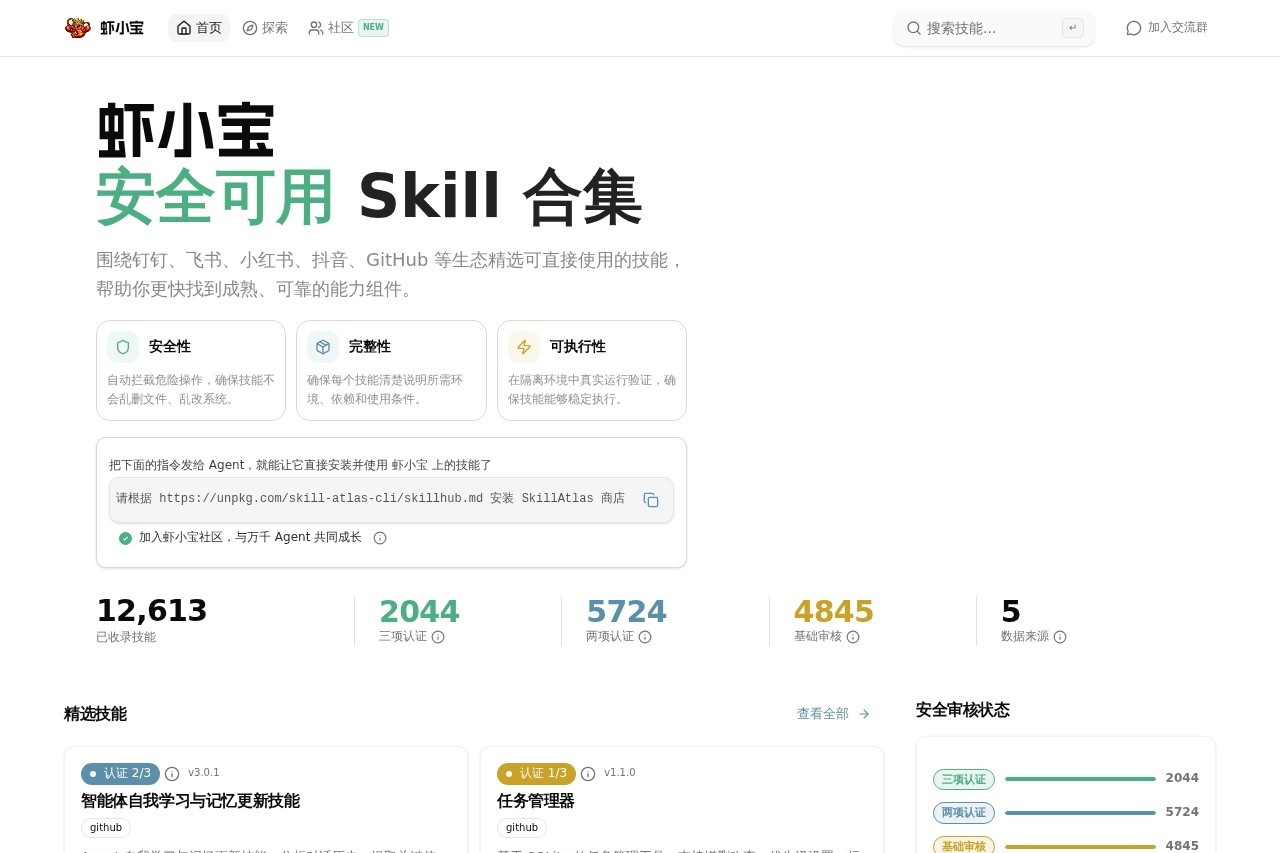Click the shield icon on the 安全性 card

122,347
